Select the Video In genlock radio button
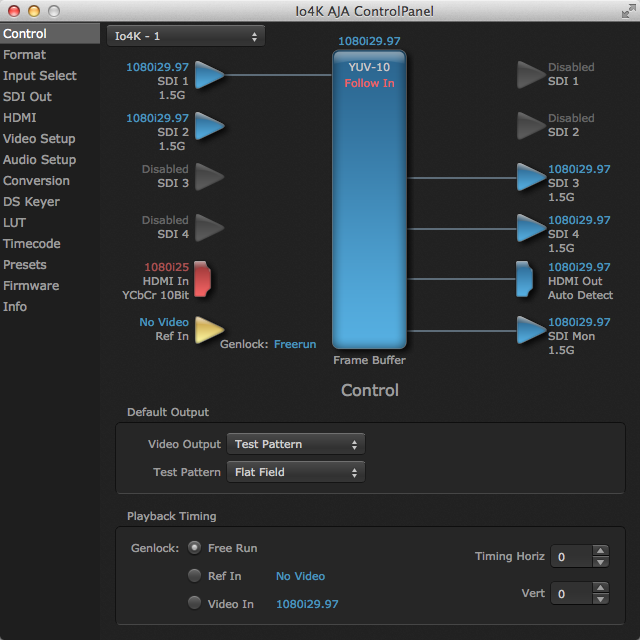This screenshot has height=640, width=640. (x=195, y=604)
